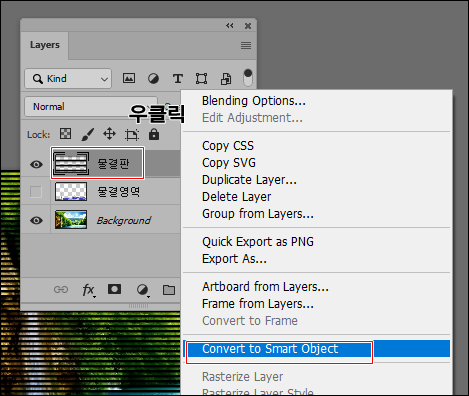Choose Delete Layer from context menu
The image size is (469, 396).
click(x=236, y=197)
